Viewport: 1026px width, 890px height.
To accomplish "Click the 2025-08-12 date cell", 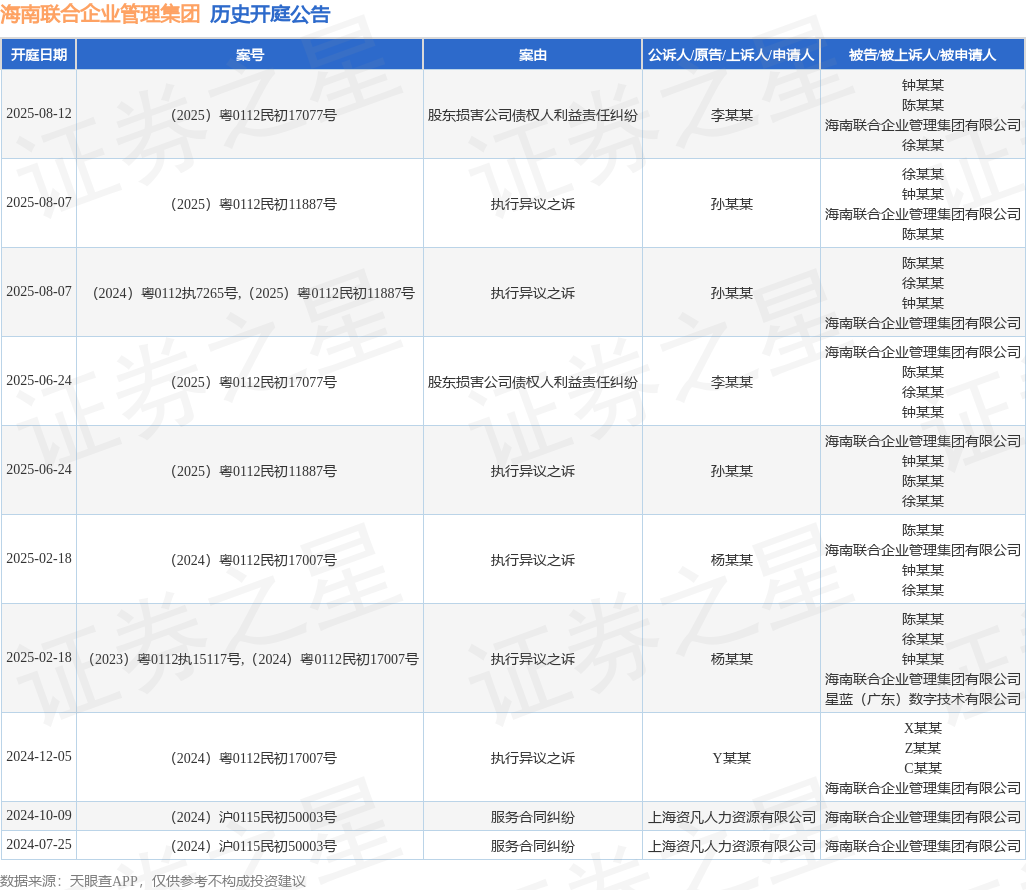I will 39,114.
